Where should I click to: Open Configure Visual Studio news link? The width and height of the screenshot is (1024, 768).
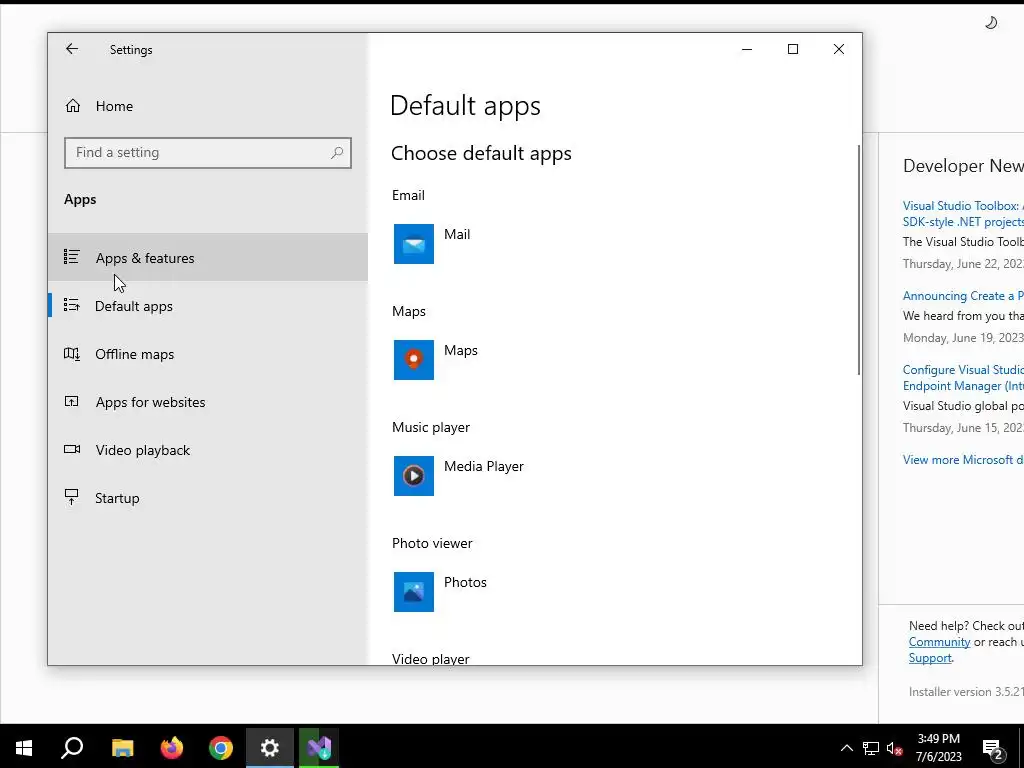click(963, 377)
